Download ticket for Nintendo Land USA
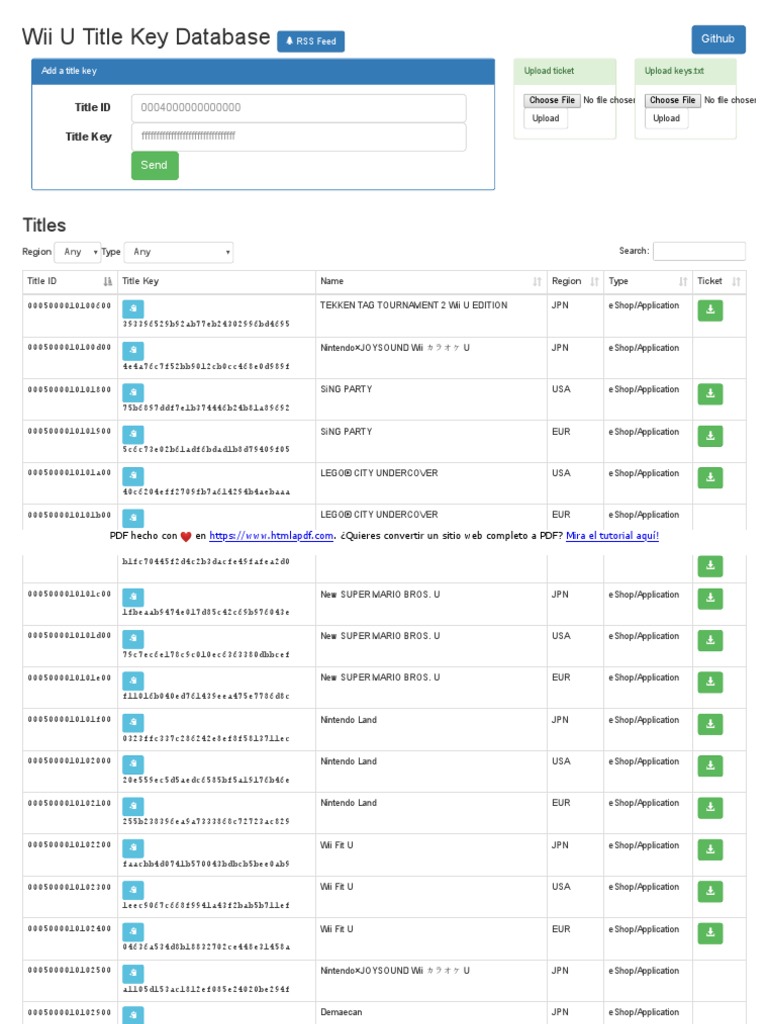The image size is (768, 1024). point(710,765)
